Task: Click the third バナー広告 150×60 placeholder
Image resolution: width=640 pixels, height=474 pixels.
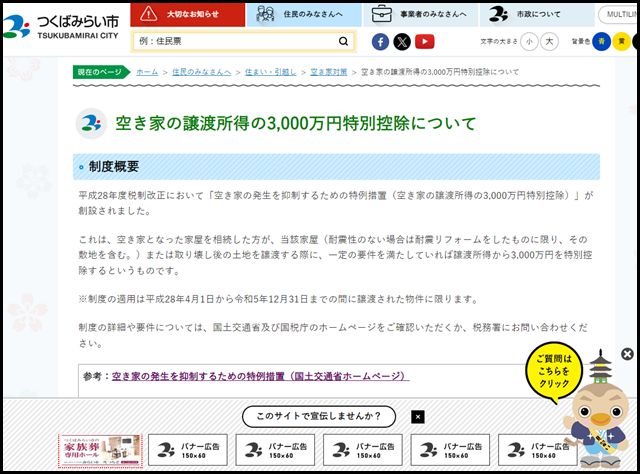Action: (x=363, y=450)
